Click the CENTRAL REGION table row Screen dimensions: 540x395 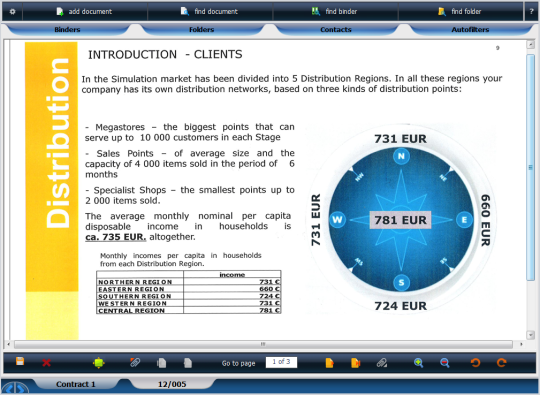pos(189,310)
